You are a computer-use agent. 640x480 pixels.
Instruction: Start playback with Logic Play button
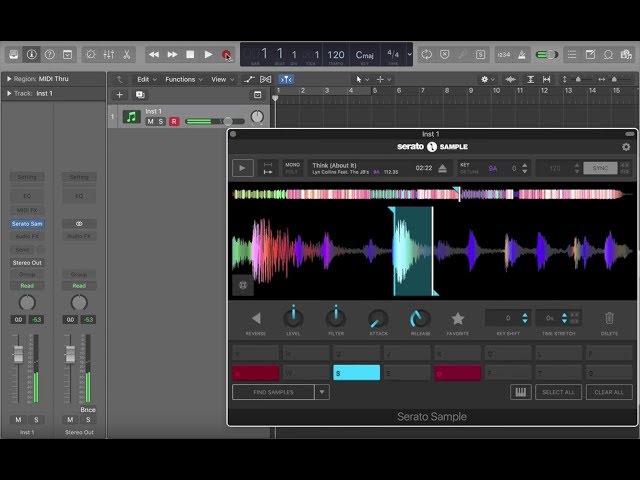click(x=208, y=55)
